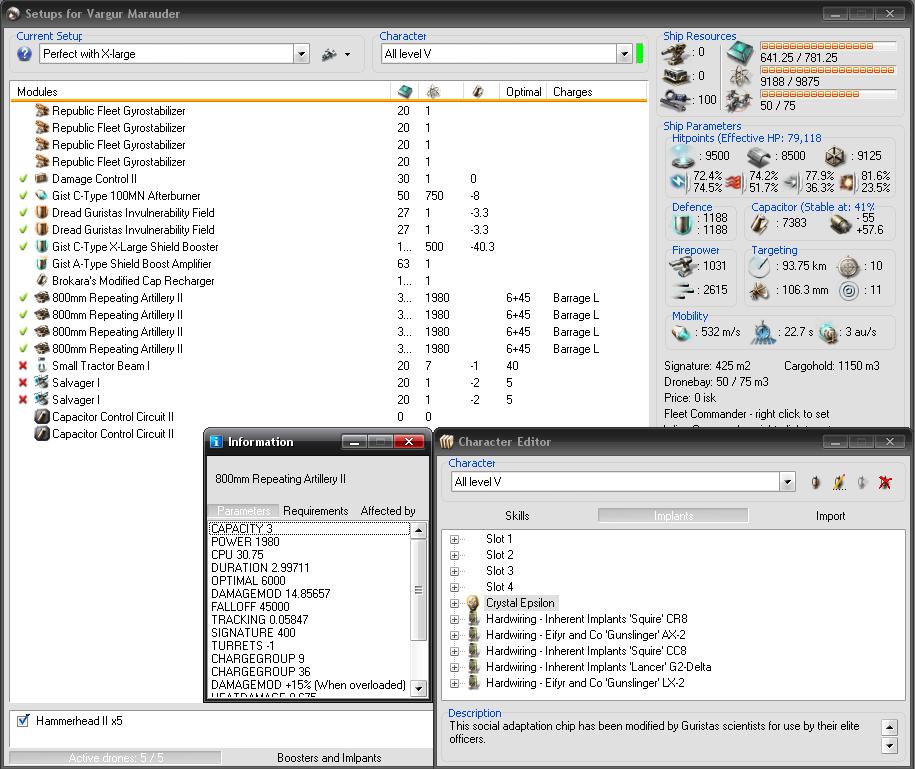
Task: Open the Boosters and Implants panel
Action: click(329, 758)
